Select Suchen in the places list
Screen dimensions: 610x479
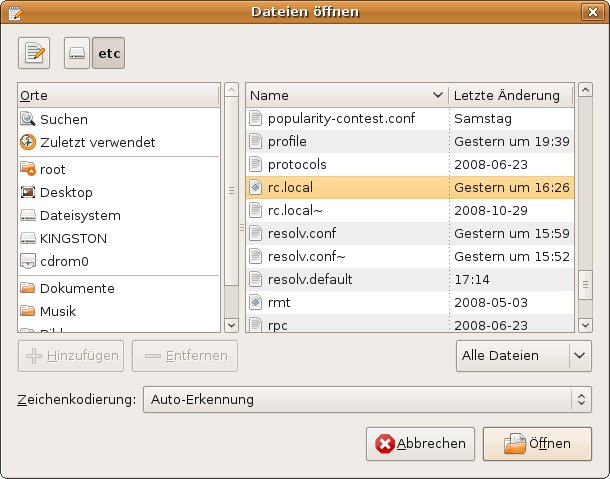tap(64, 119)
